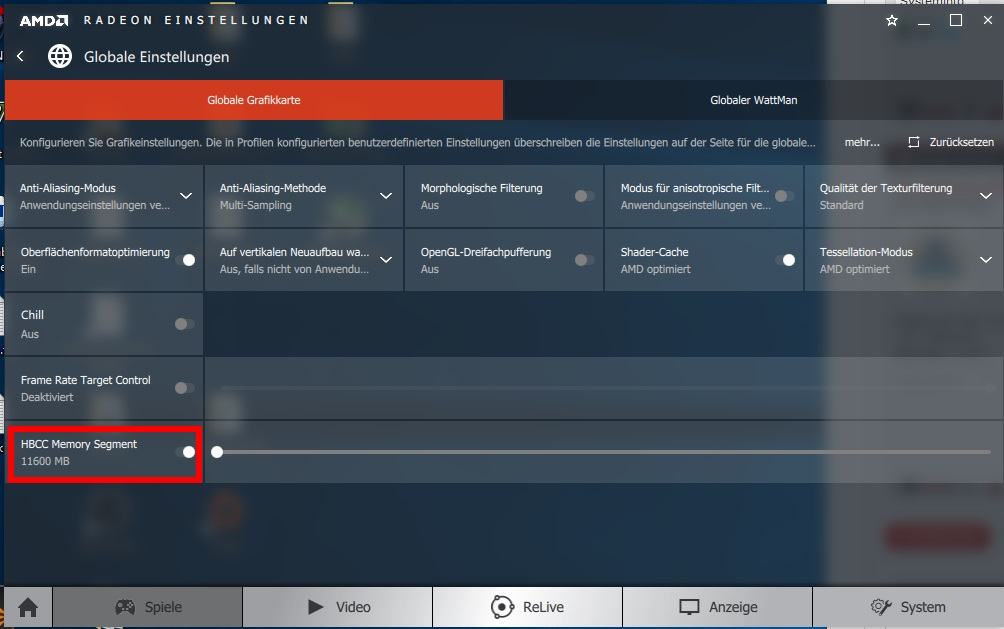Screen dimensions: 1004x629
Task: Open the Anzeige section
Action: [x=718, y=607]
